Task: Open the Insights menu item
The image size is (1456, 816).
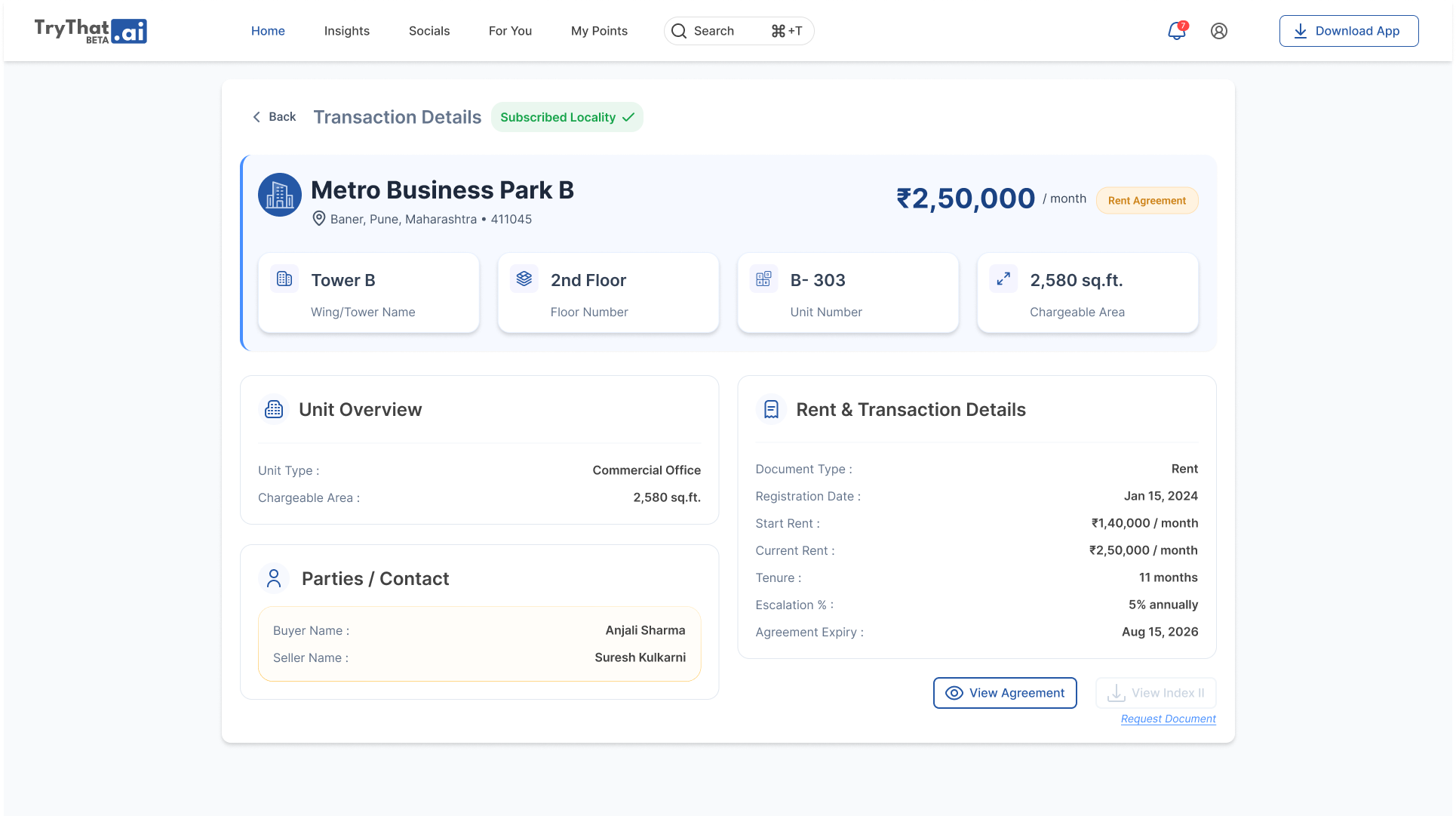Action: tap(347, 31)
